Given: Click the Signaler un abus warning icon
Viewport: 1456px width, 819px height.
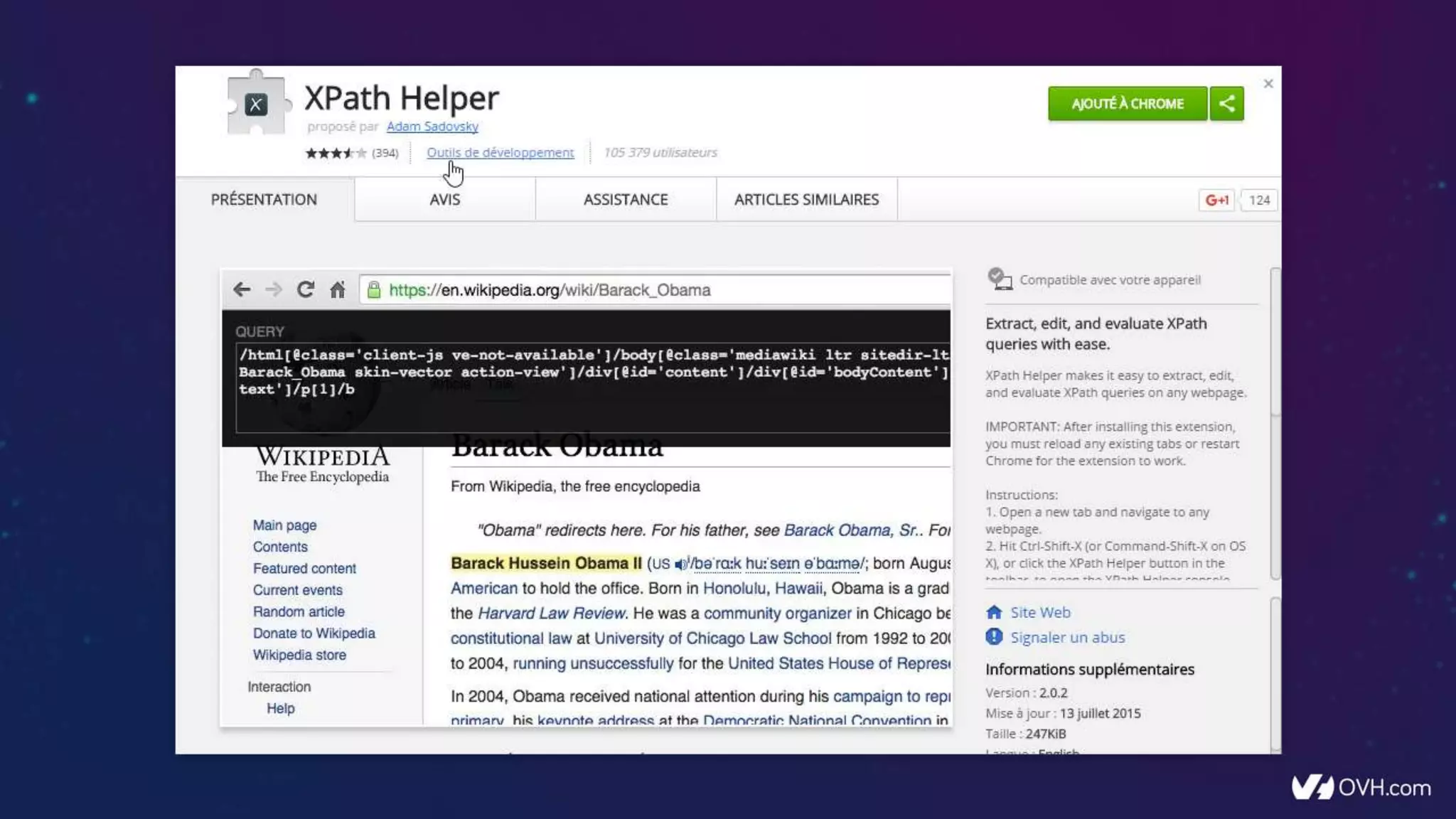Looking at the screenshot, I should [994, 637].
